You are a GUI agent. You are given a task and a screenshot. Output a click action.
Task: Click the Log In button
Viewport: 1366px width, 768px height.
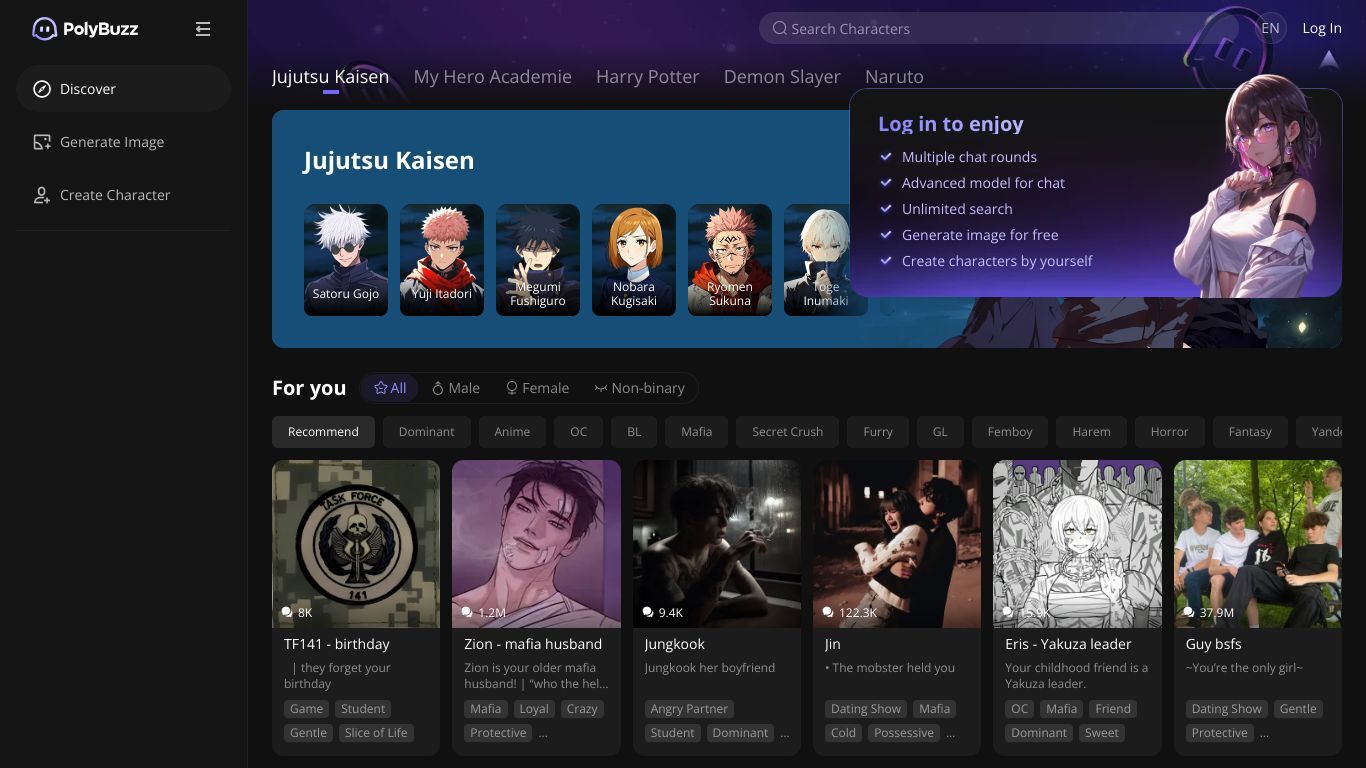click(1321, 28)
